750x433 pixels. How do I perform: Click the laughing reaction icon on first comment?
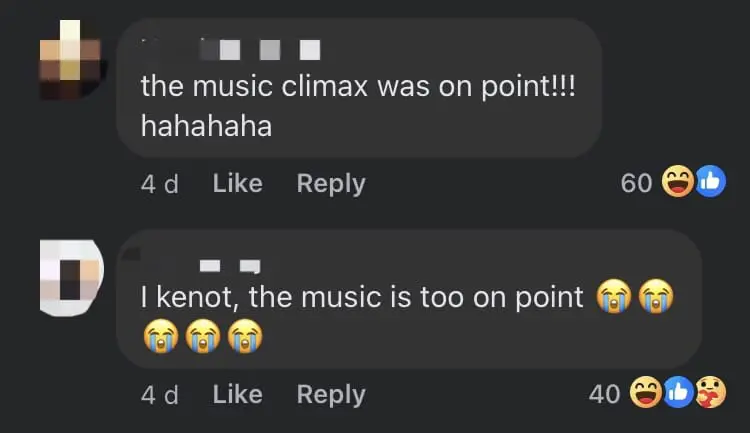[677, 182]
